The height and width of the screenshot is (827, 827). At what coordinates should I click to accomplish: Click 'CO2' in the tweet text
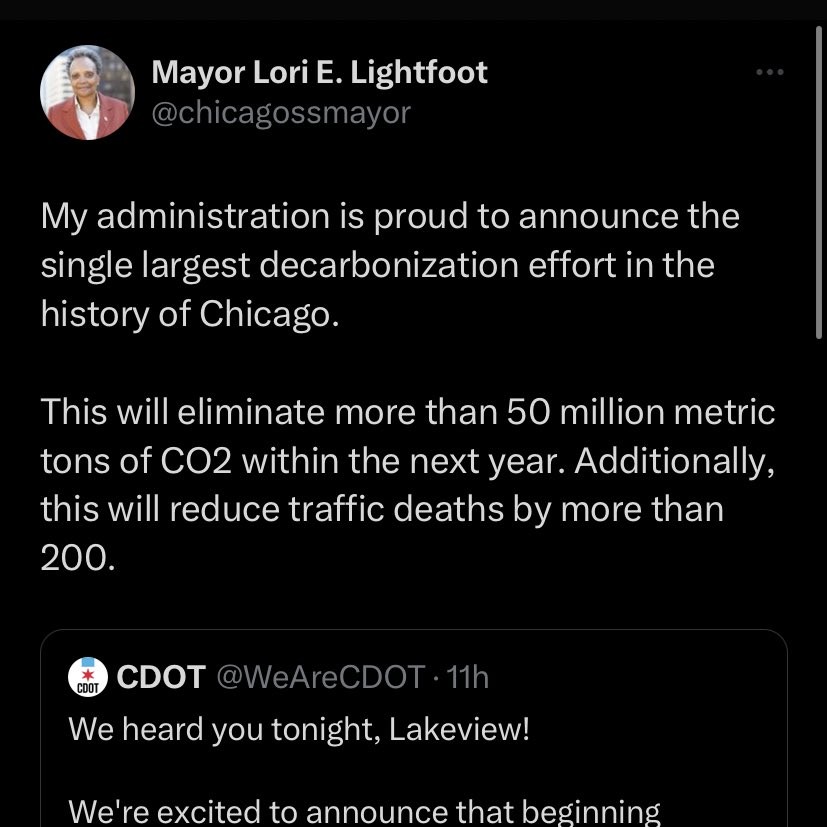[196, 460]
